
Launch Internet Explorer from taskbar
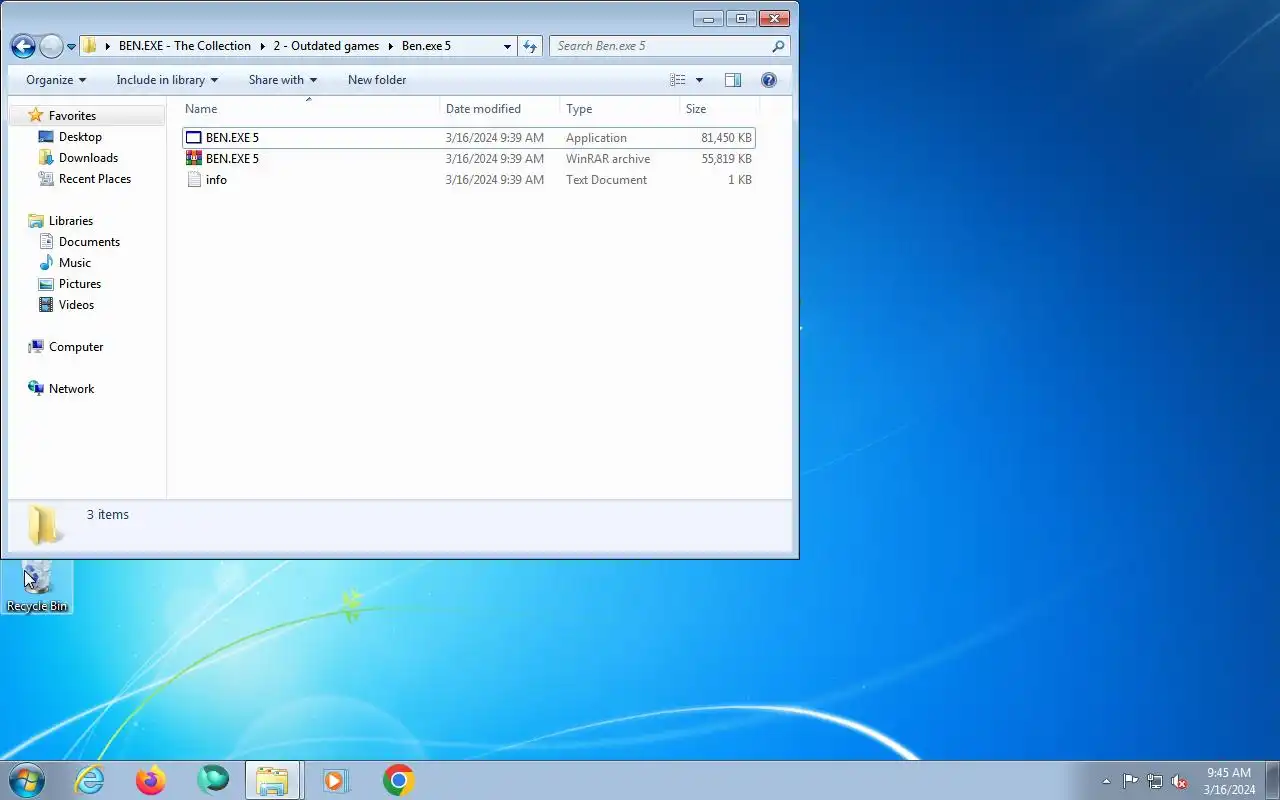[90, 780]
